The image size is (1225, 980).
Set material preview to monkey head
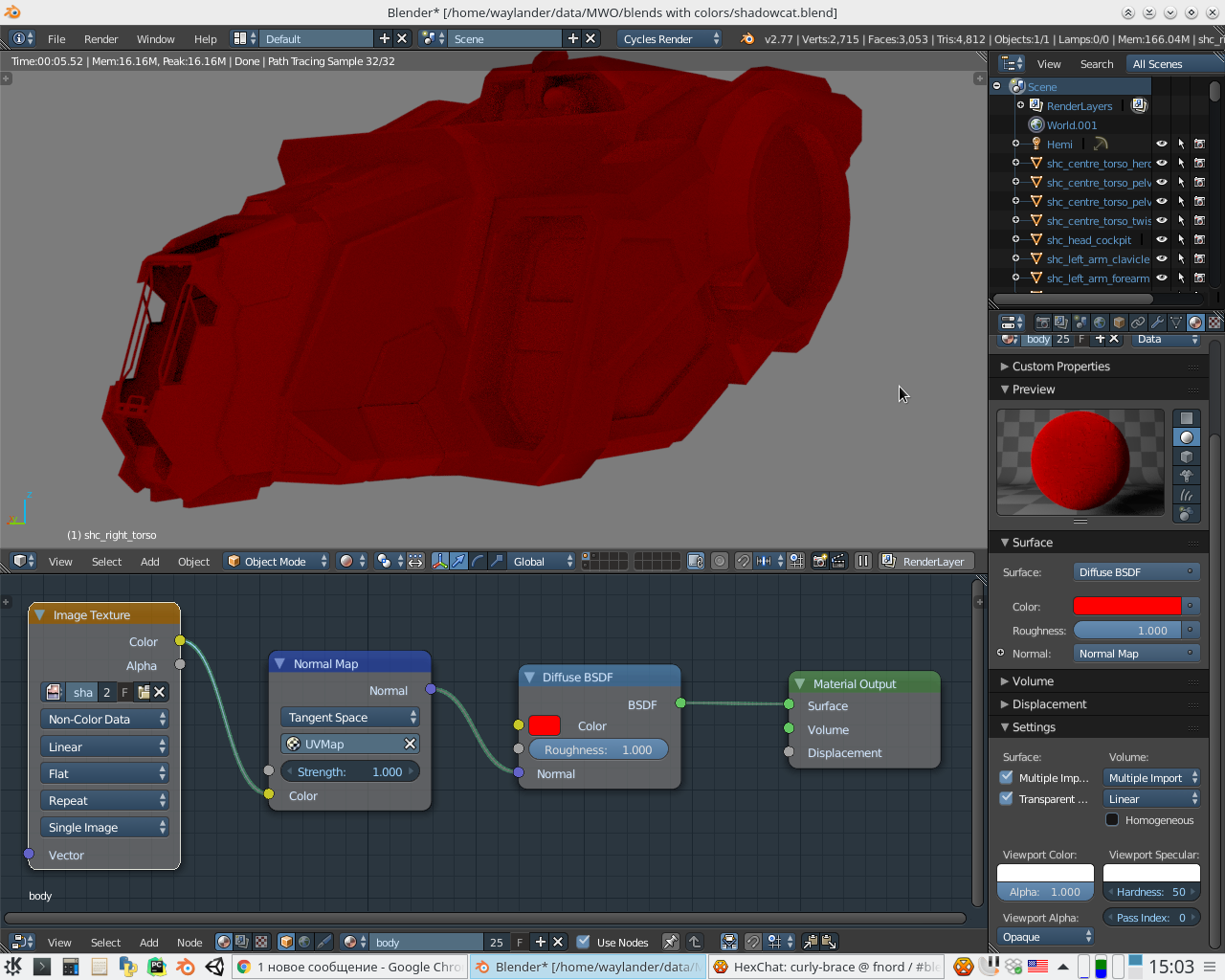[x=1187, y=476]
